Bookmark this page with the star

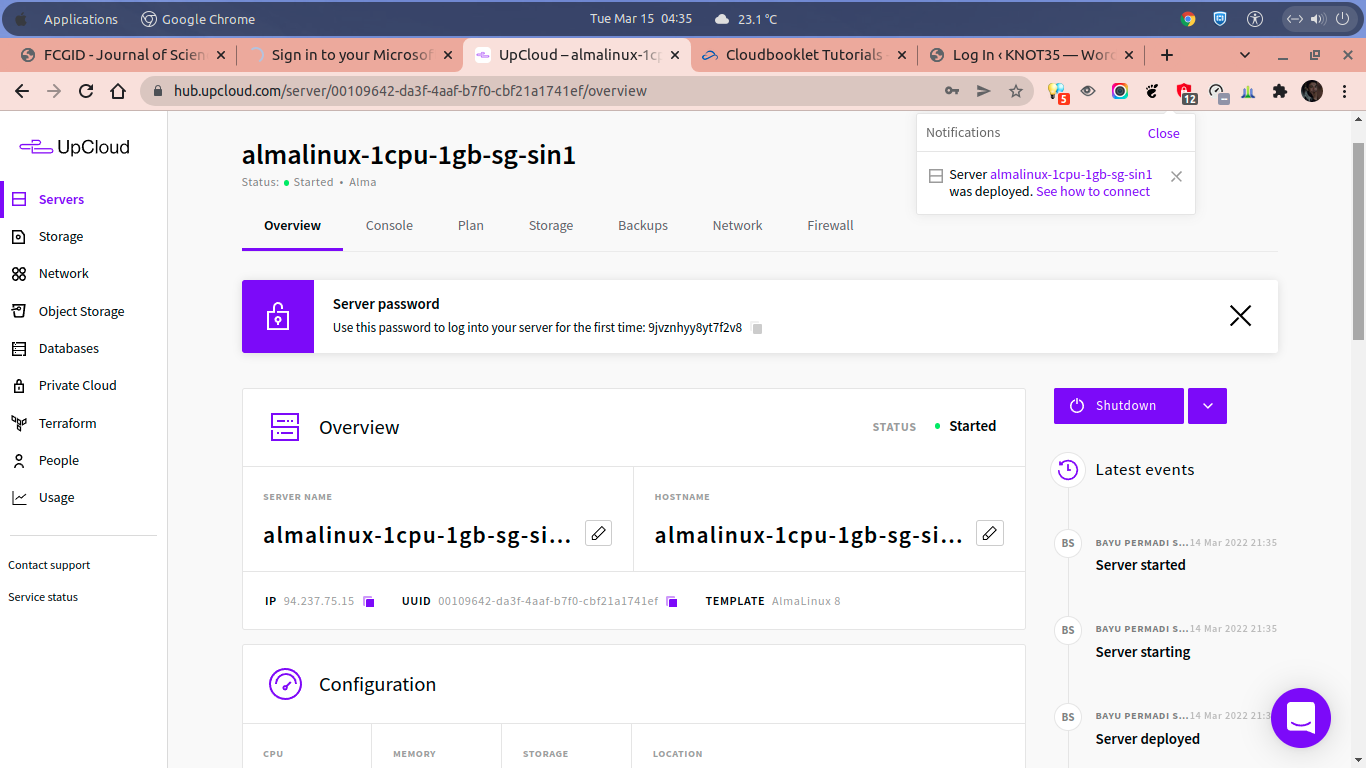tap(1016, 91)
